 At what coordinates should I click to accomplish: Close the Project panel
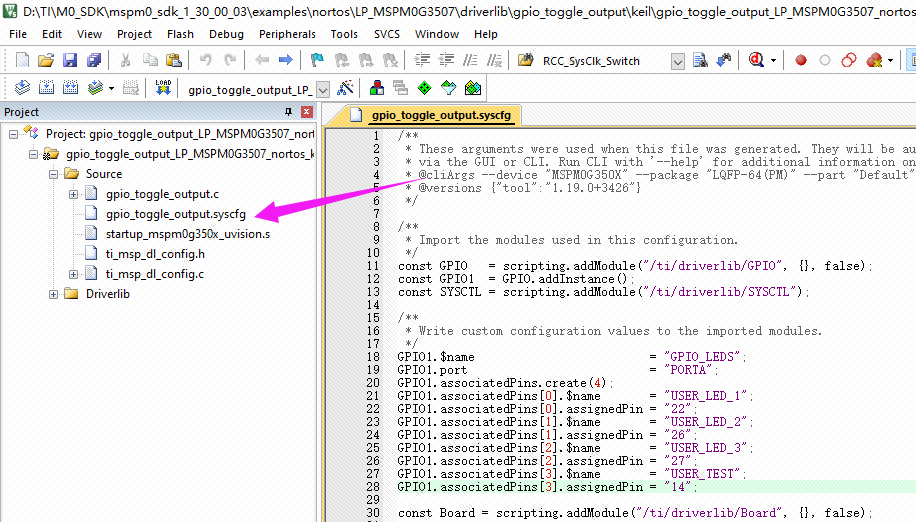tap(306, 112)
